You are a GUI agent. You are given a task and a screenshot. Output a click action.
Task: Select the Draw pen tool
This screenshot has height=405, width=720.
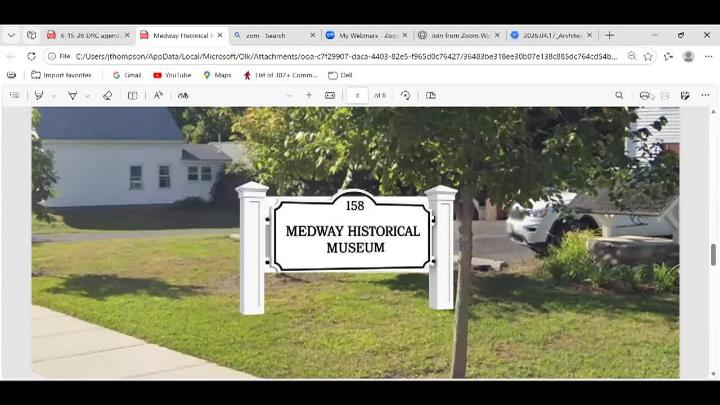tap(73, 96)
